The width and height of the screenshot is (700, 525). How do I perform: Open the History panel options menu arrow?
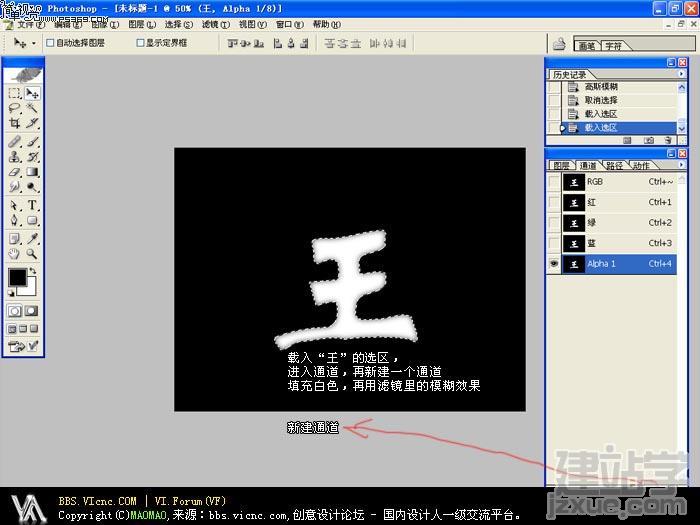[681, 74]
